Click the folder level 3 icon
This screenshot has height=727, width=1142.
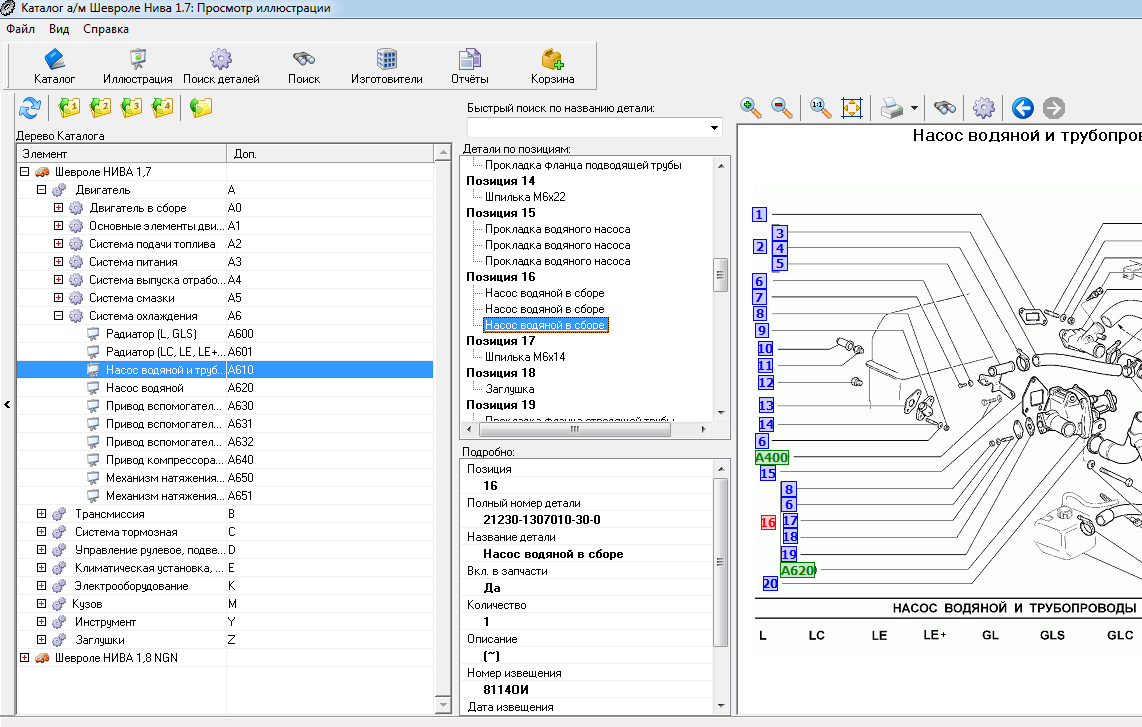tap(132, 108)
